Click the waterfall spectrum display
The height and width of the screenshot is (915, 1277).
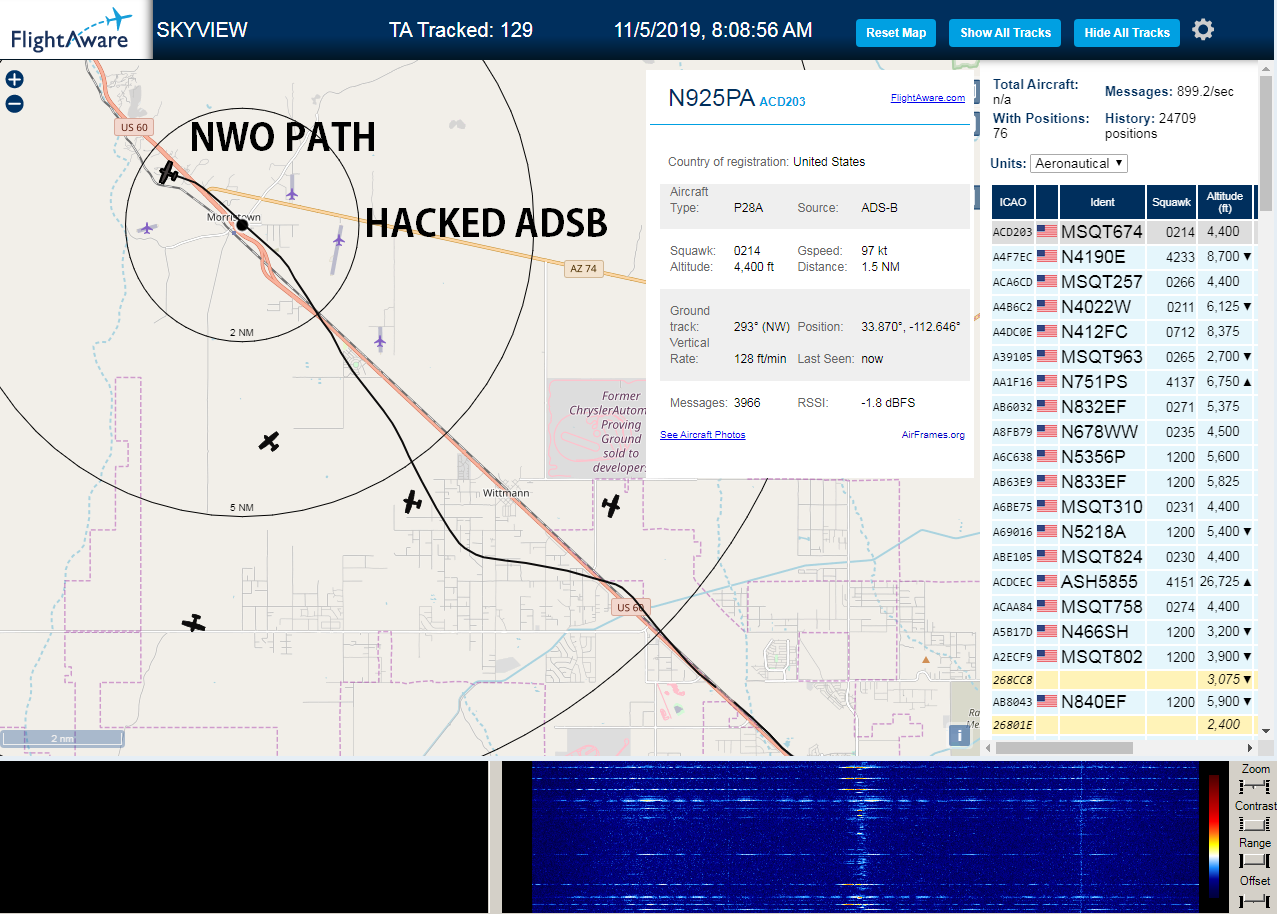tap(865, 837)
